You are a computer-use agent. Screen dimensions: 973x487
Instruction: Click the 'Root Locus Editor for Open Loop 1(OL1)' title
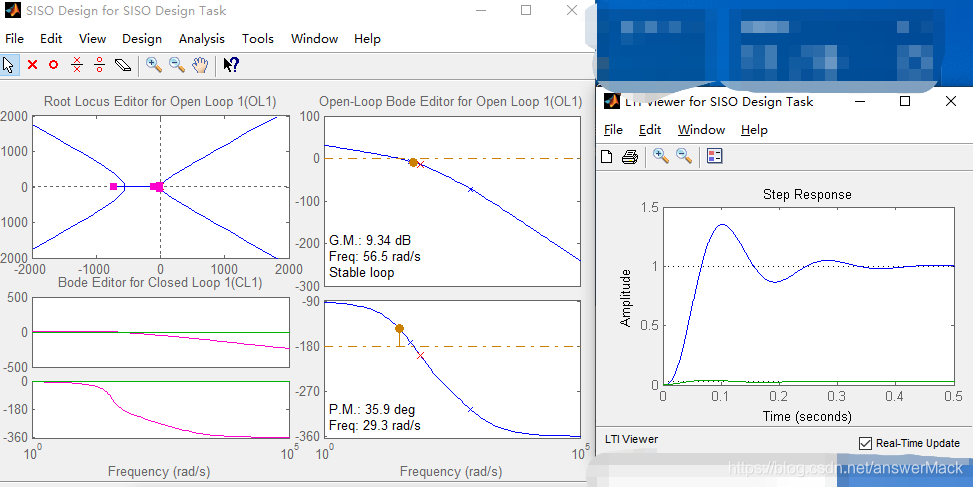click(x=160, y=102)
